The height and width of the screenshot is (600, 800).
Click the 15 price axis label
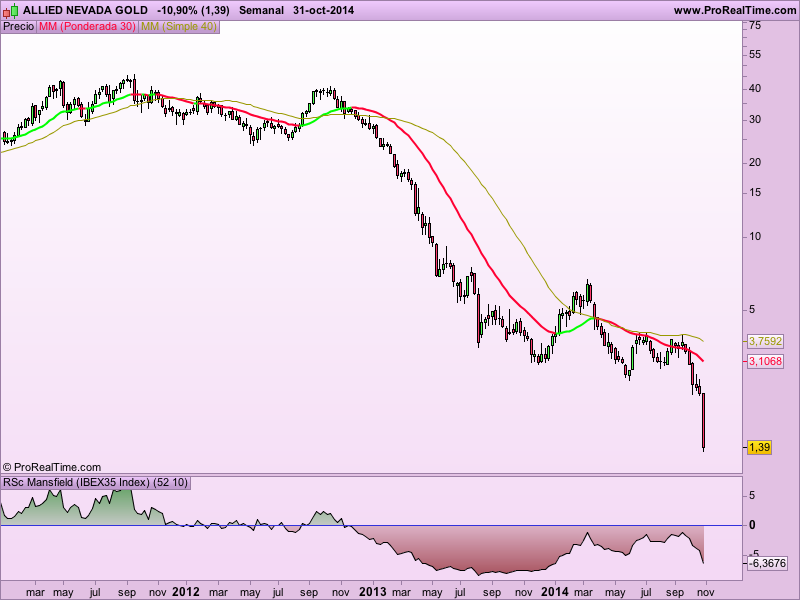[x=756, y=192]
